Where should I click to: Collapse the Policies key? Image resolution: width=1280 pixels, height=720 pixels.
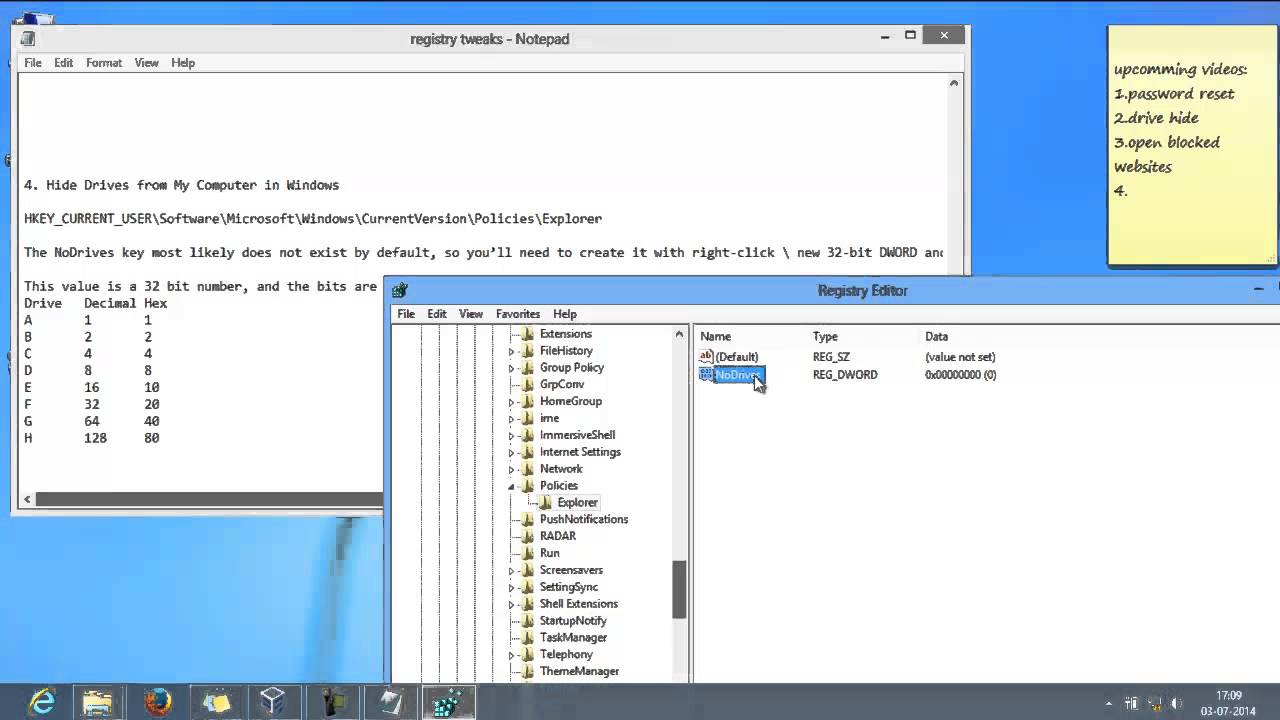click(511, 486)
